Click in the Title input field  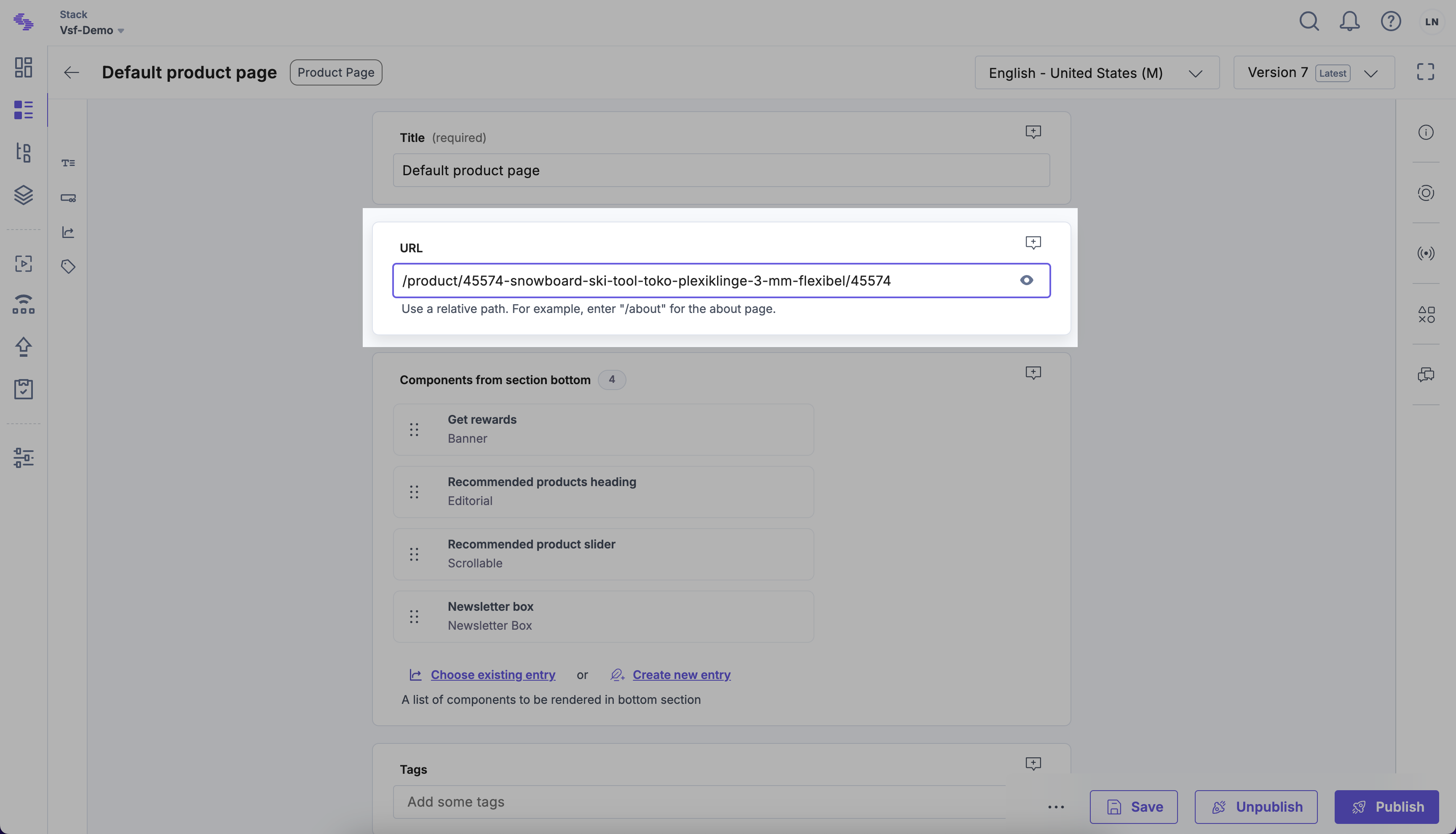click(721, 170)
